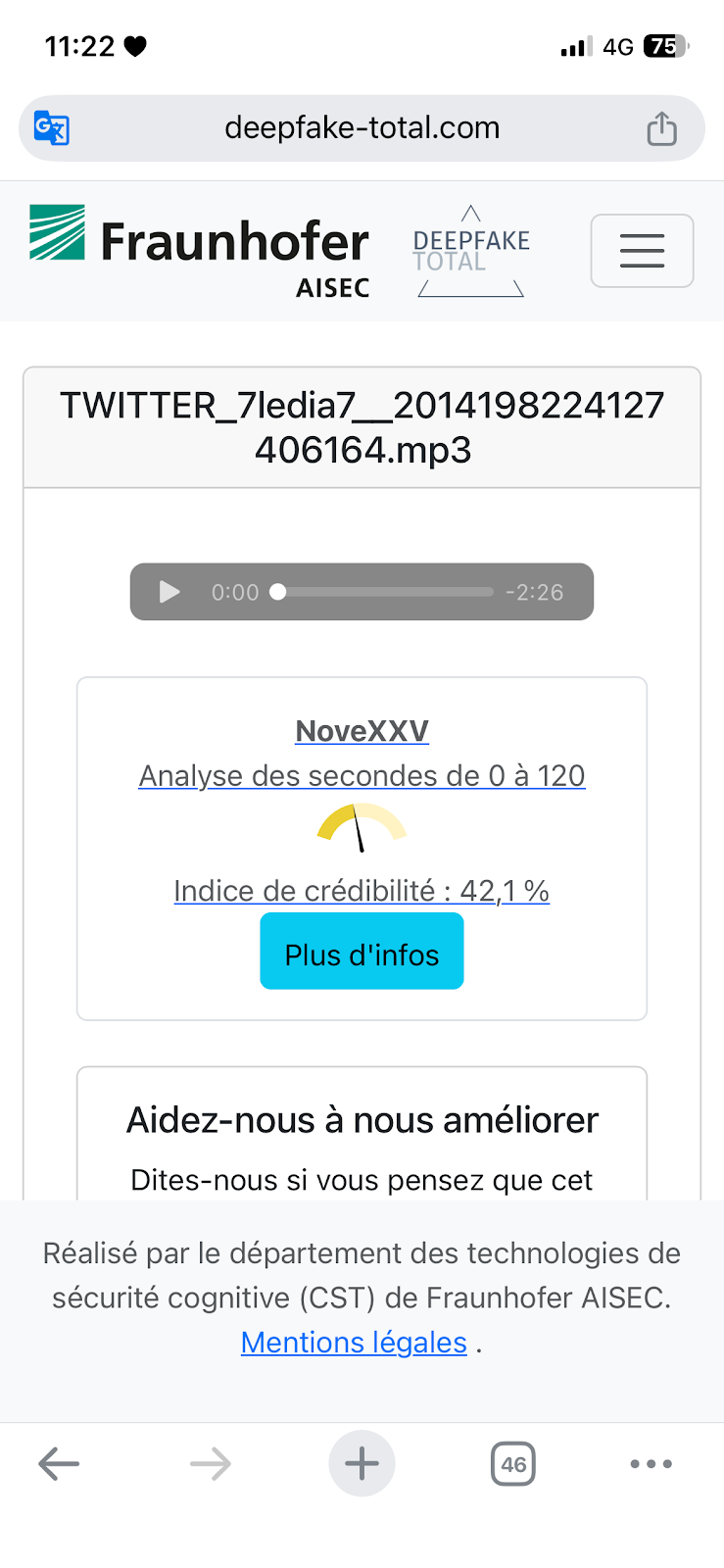Tap the Google Translate icon in address bar
The height and width of the screenshot is (1568, 724).
pos(51,128)
